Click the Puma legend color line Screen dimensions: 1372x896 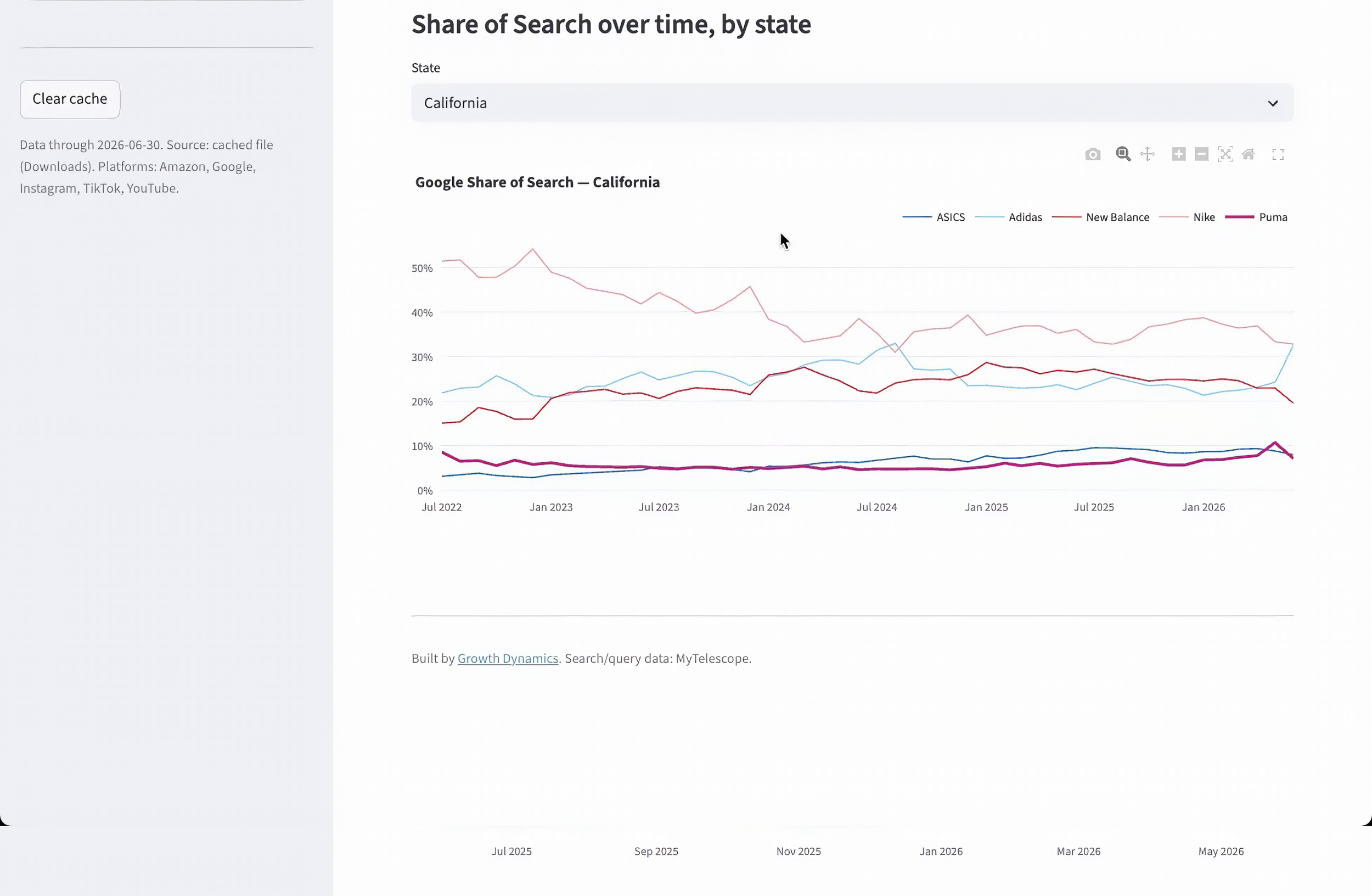1239,217
